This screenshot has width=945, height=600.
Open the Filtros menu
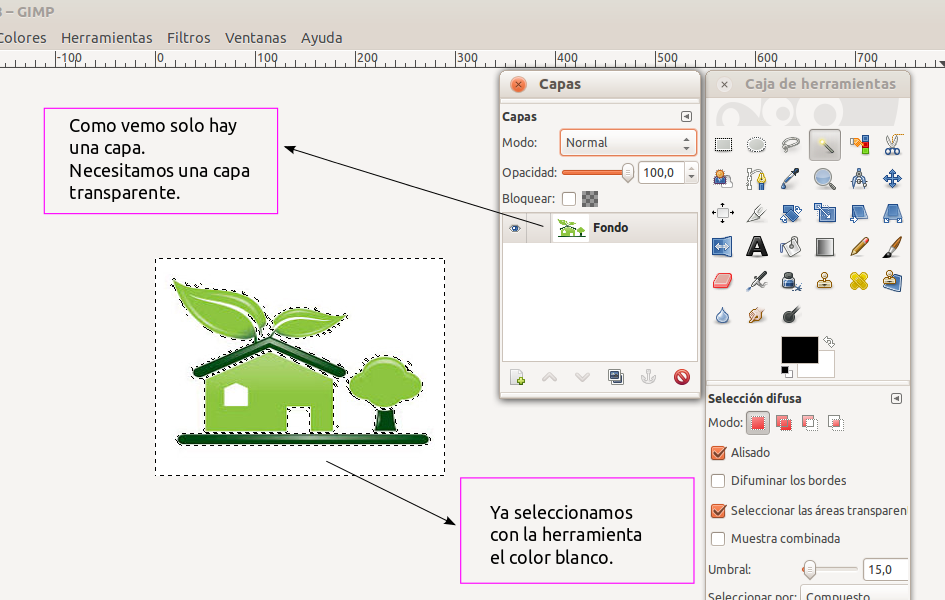[189, 38]
